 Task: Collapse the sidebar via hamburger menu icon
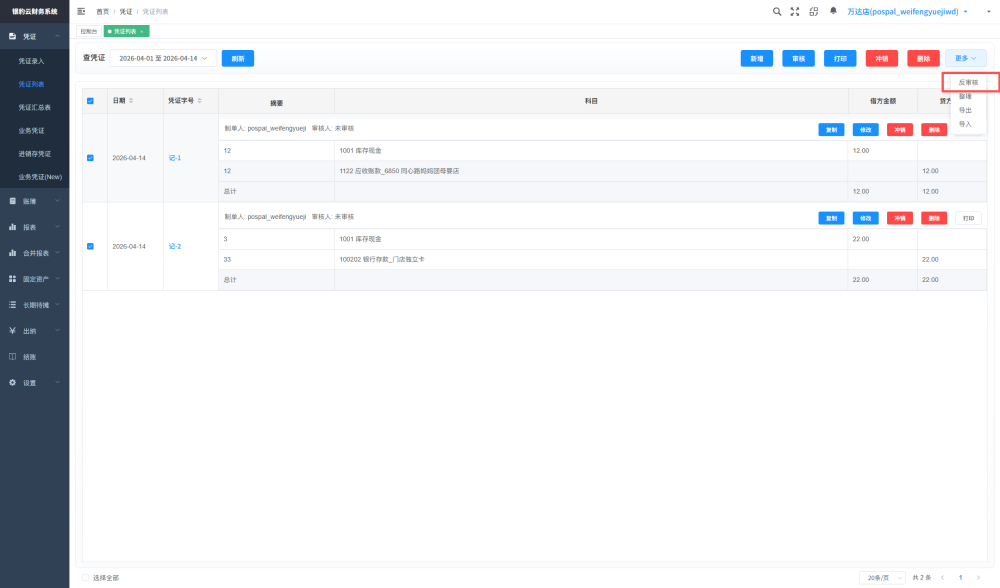[81, 11]
